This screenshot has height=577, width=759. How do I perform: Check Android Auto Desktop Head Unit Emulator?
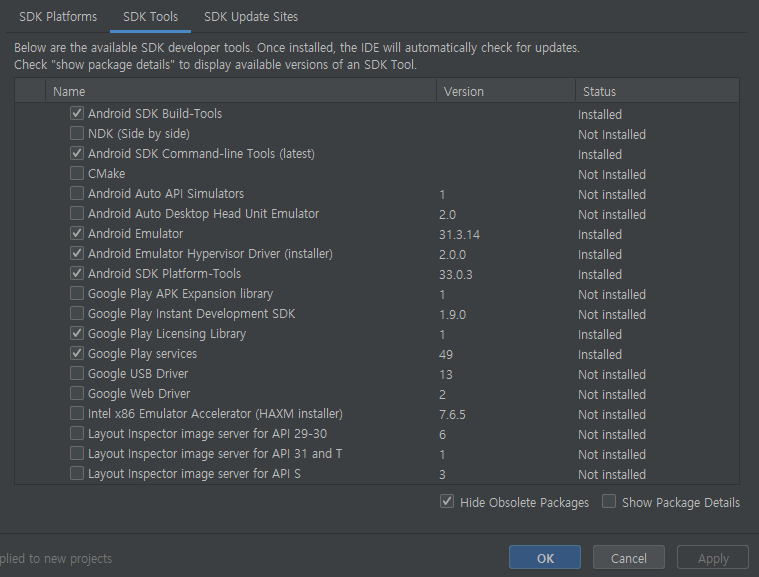76,213
